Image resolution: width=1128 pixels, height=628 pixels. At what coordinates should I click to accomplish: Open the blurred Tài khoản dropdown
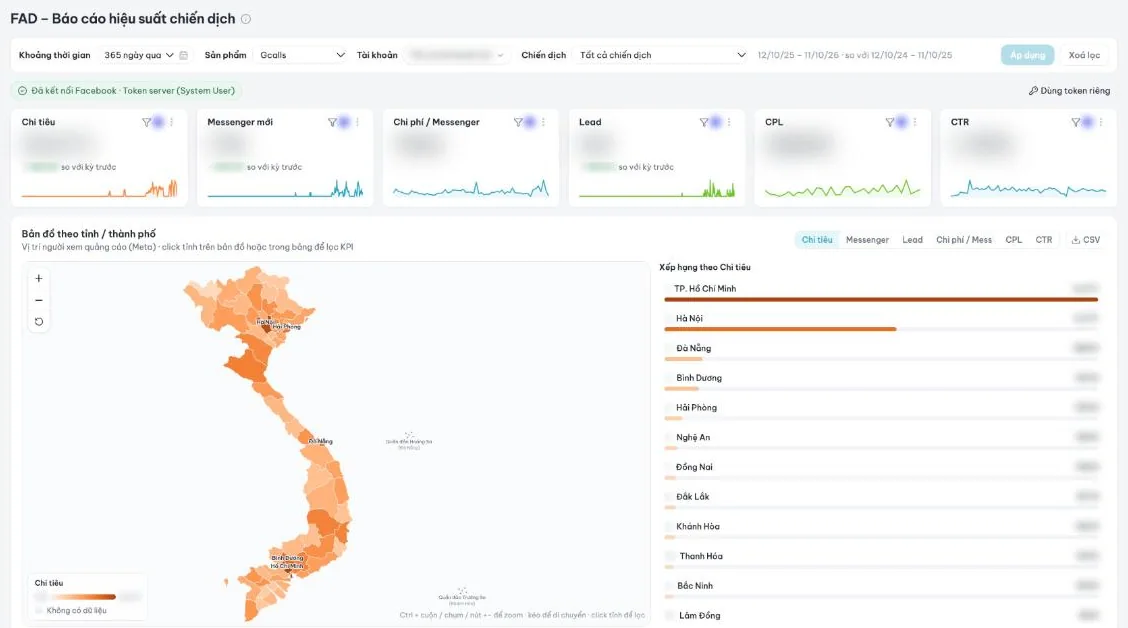tap(456, 55)
